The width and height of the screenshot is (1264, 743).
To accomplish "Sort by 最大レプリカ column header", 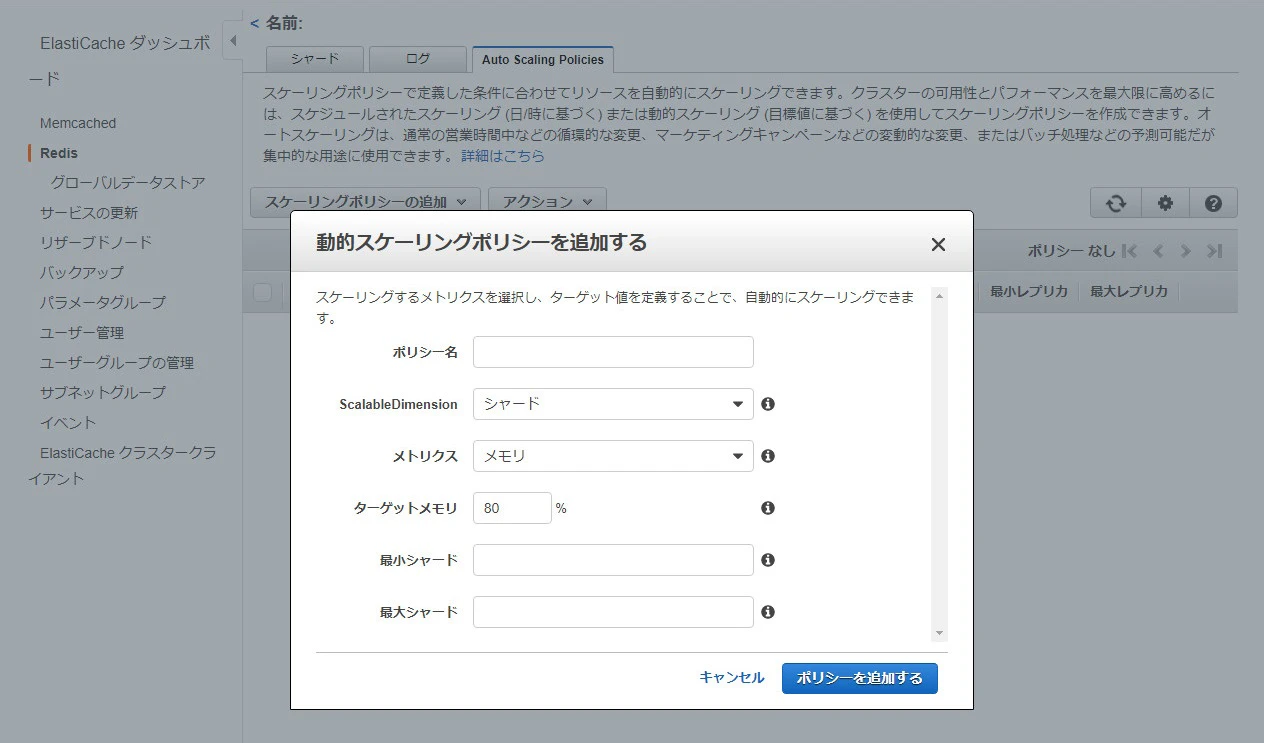I will (1129, 292).
